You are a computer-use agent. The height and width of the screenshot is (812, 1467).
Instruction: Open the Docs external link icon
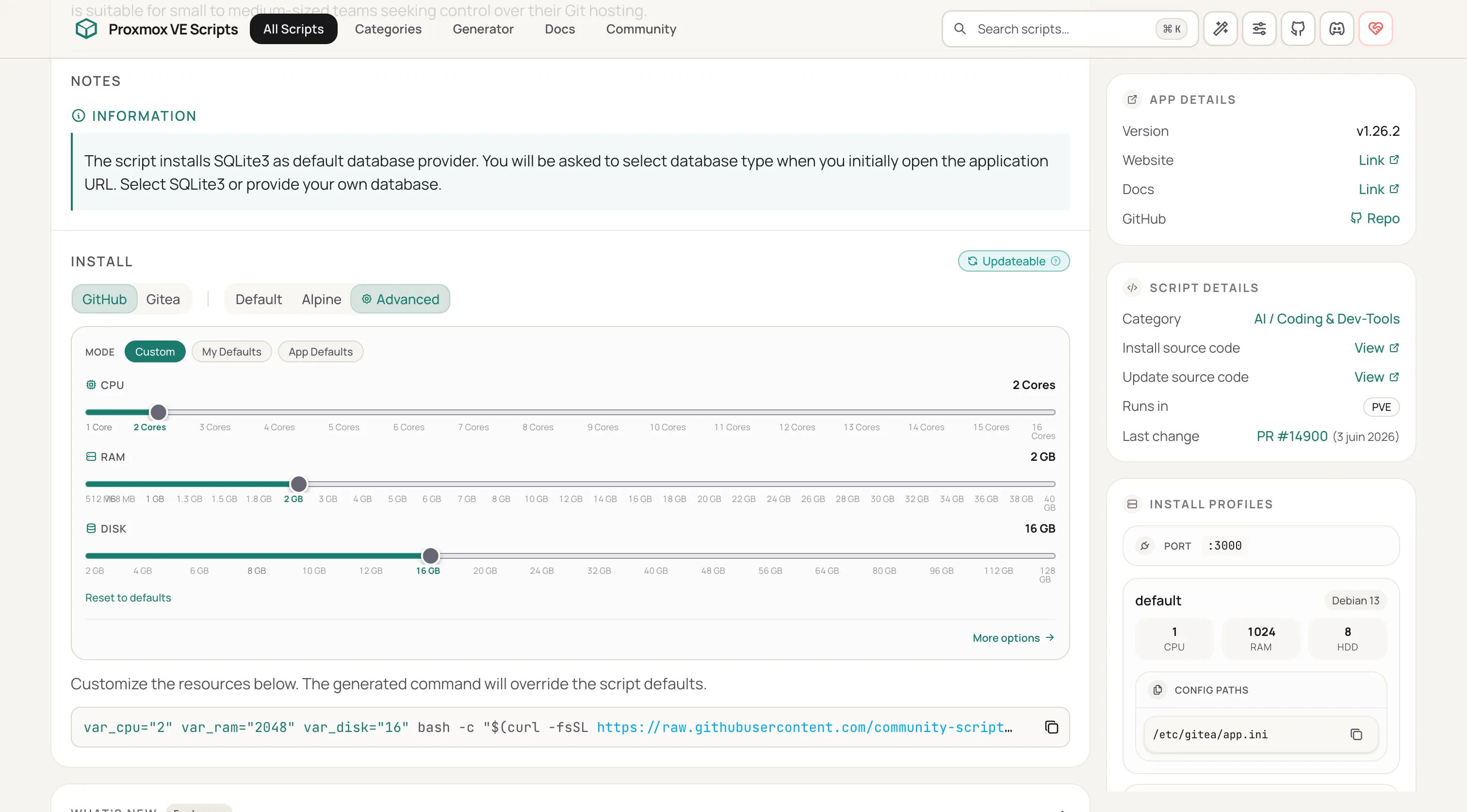point(1394,189)
